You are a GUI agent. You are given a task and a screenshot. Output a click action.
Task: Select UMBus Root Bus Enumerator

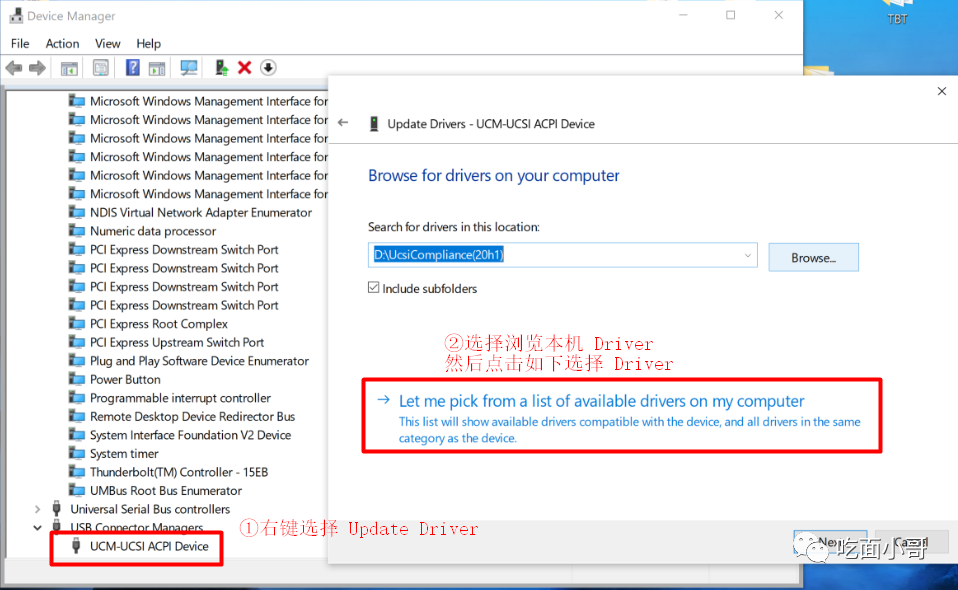(x=166, y=490)
